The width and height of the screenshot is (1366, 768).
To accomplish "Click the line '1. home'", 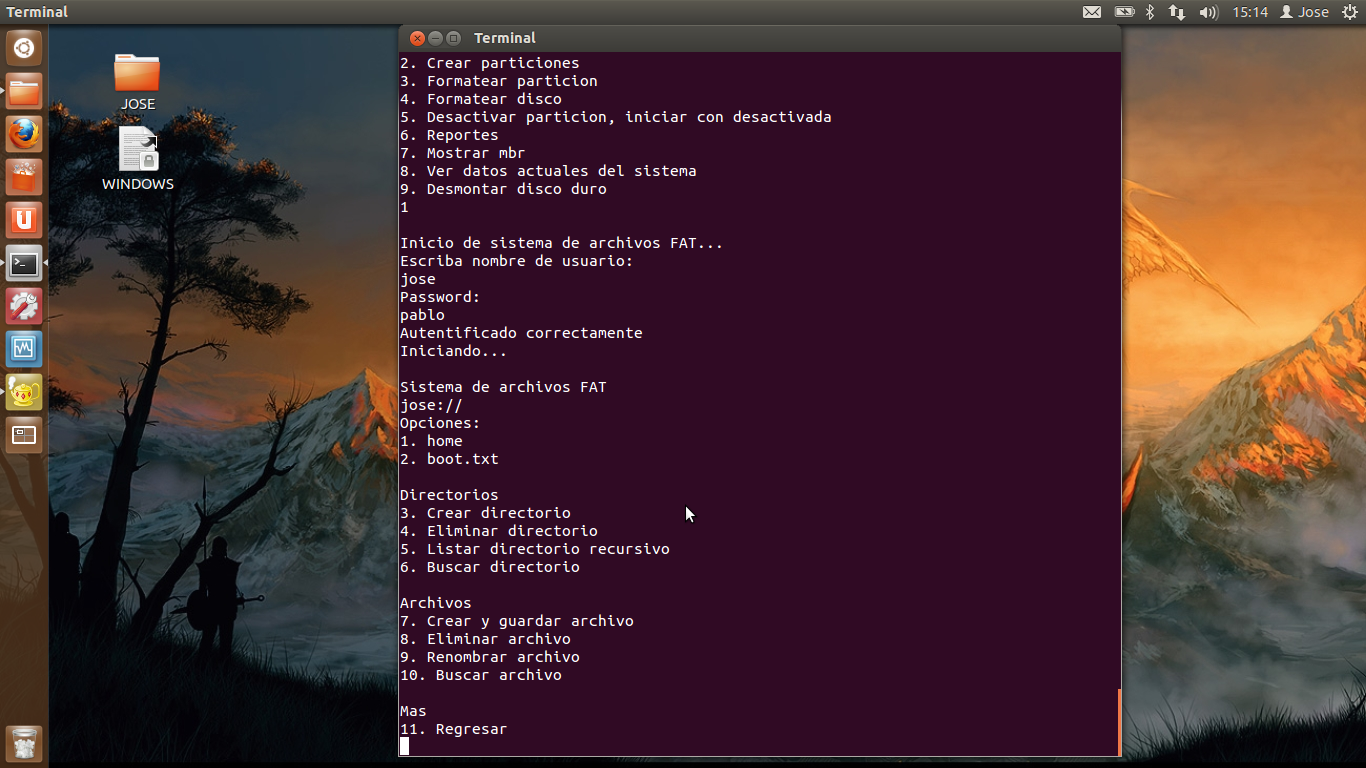I will [x=431, y=441].
